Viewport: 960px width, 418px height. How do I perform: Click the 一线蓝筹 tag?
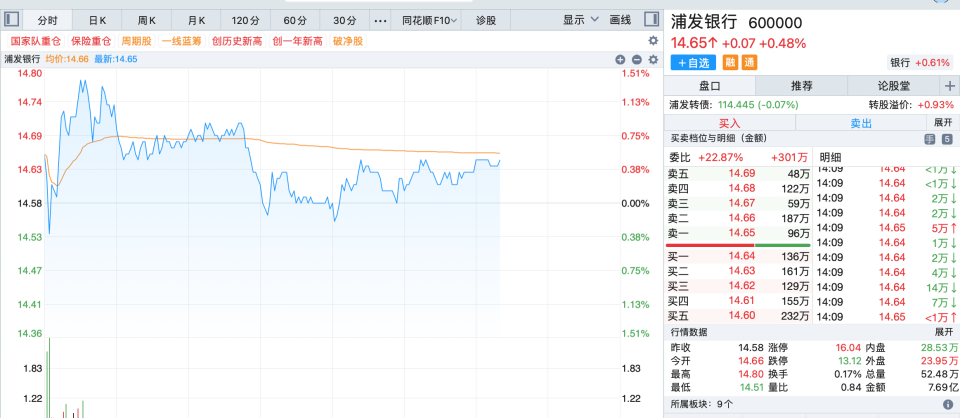182,41
